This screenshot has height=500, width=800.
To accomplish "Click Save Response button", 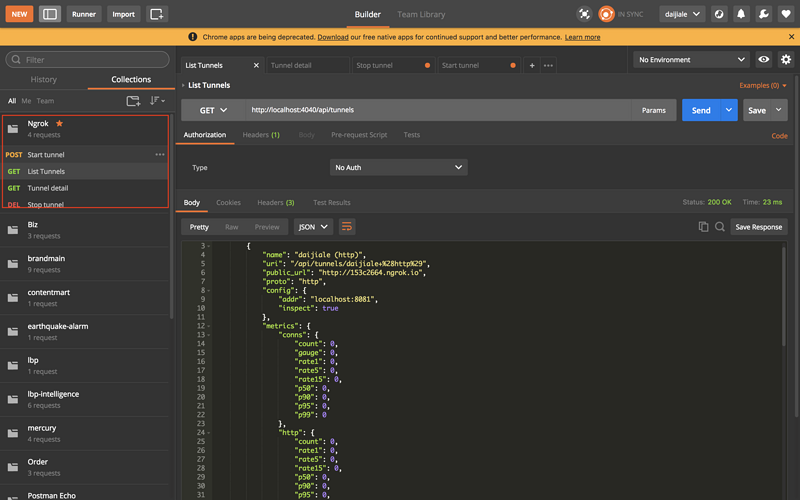I will [759, 227].
